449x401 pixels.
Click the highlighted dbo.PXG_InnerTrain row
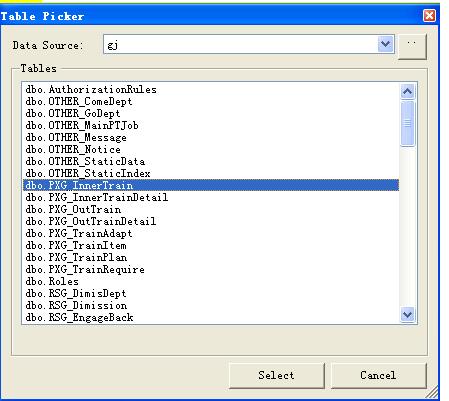point(211,185)
